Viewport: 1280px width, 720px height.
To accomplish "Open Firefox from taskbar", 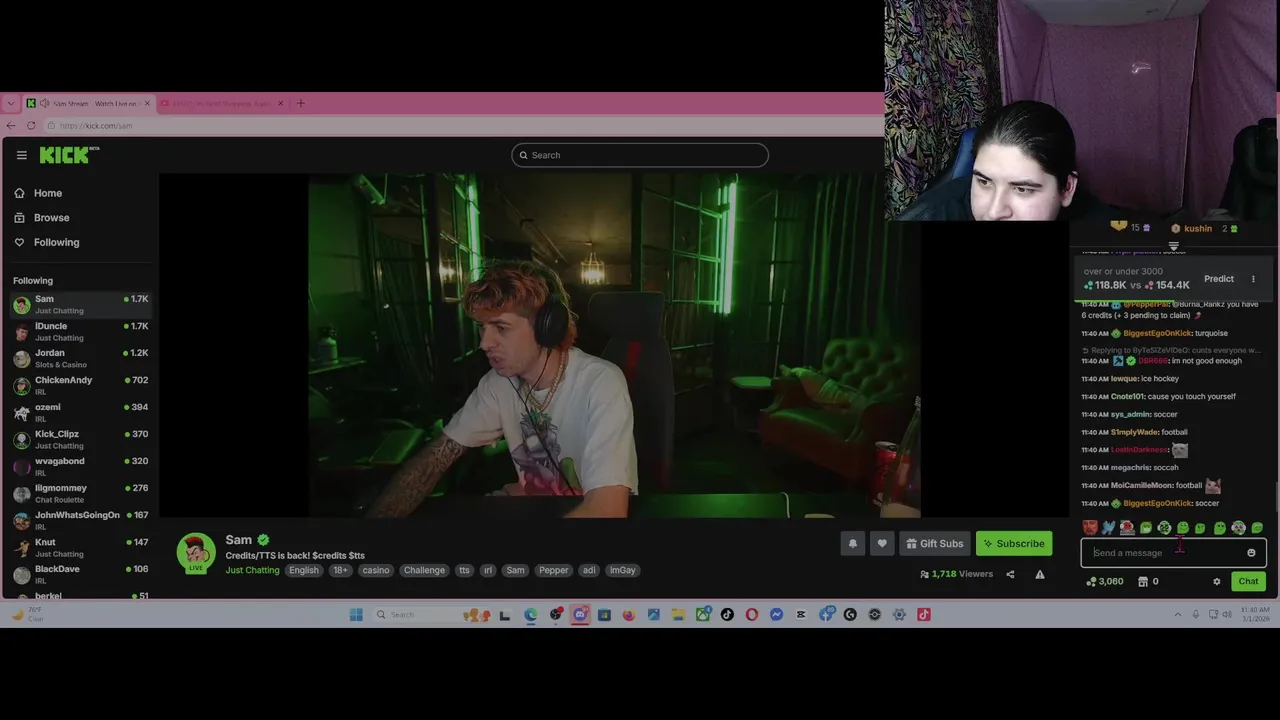I will click(x=629, y=614).
